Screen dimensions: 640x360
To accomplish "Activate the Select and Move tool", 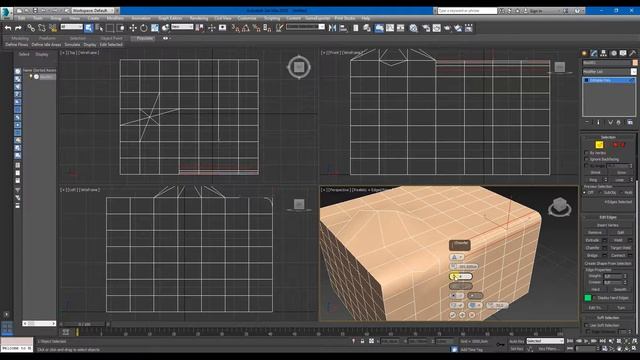I will pyautogui.click(x=133, y=28).
